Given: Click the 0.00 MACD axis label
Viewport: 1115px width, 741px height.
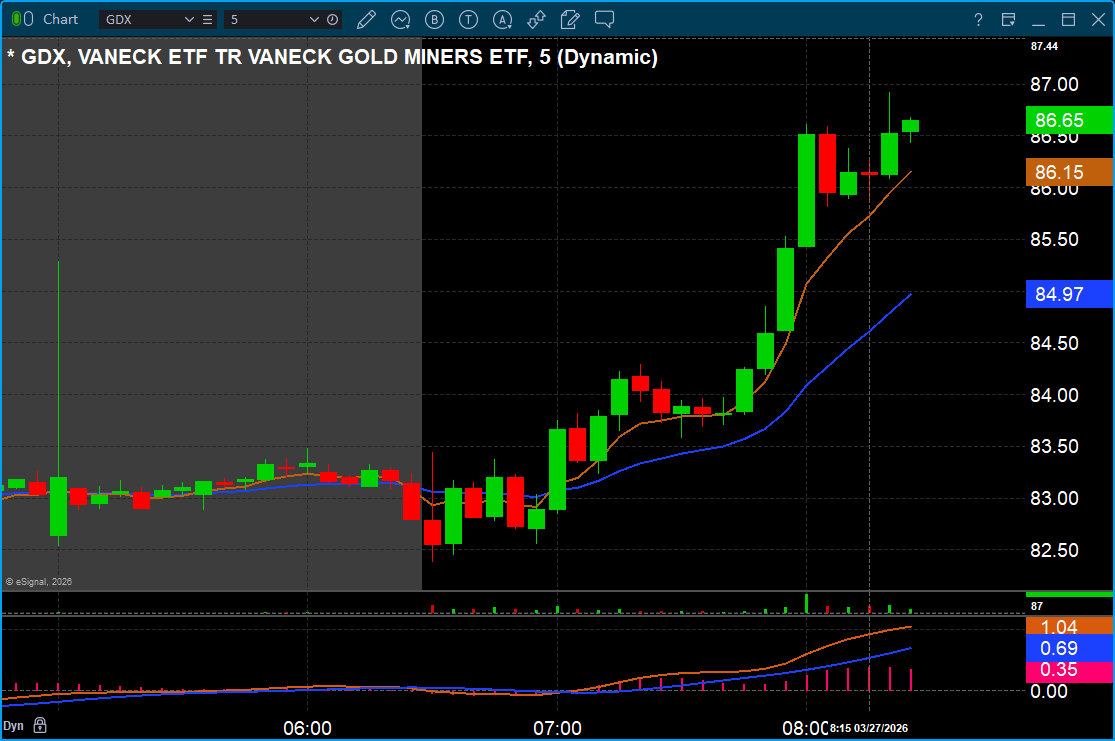Looking at the screenshot, I should tap(1050, 691).
